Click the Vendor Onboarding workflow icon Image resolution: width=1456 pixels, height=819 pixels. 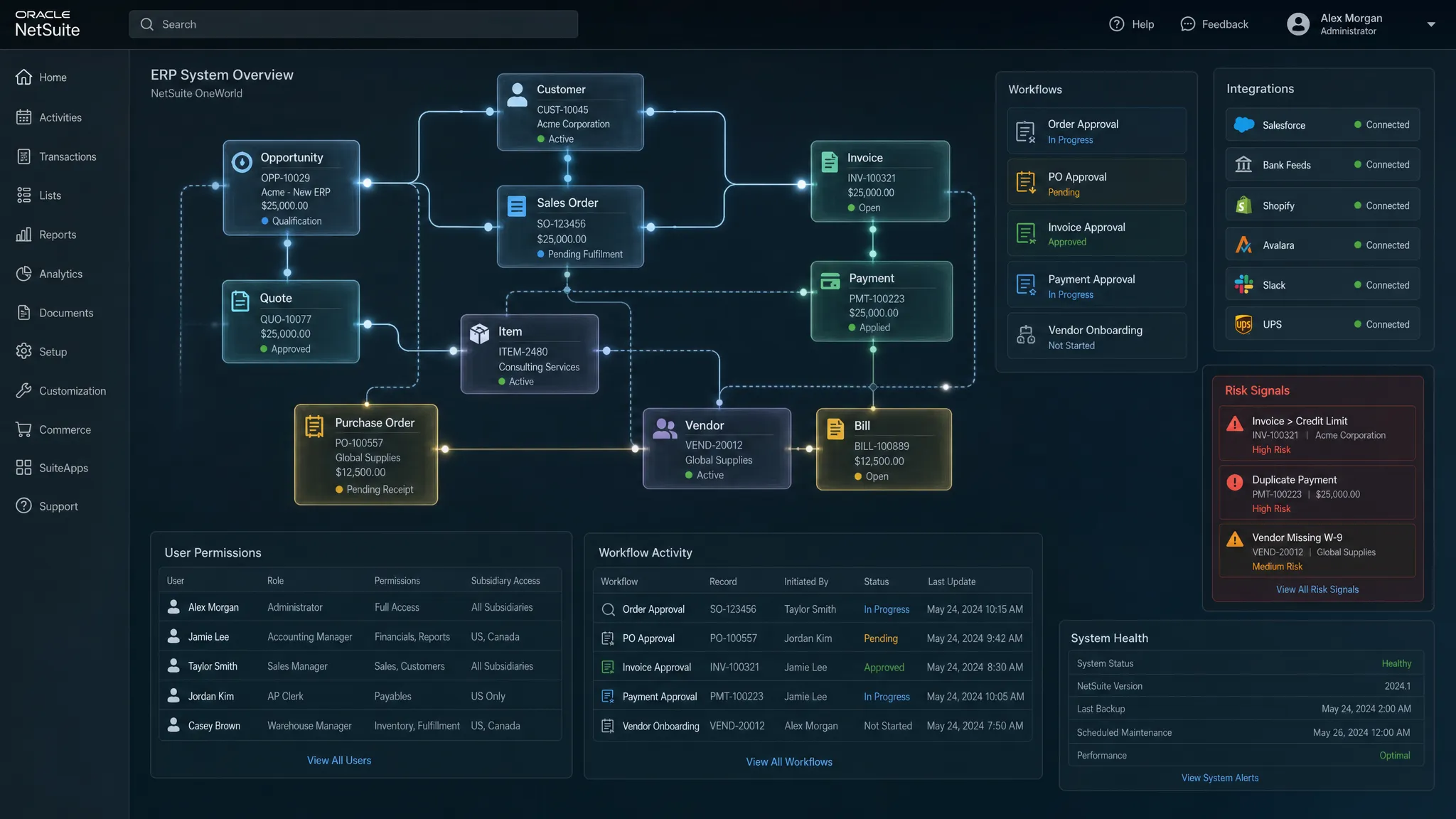(x=1026, y=334)
